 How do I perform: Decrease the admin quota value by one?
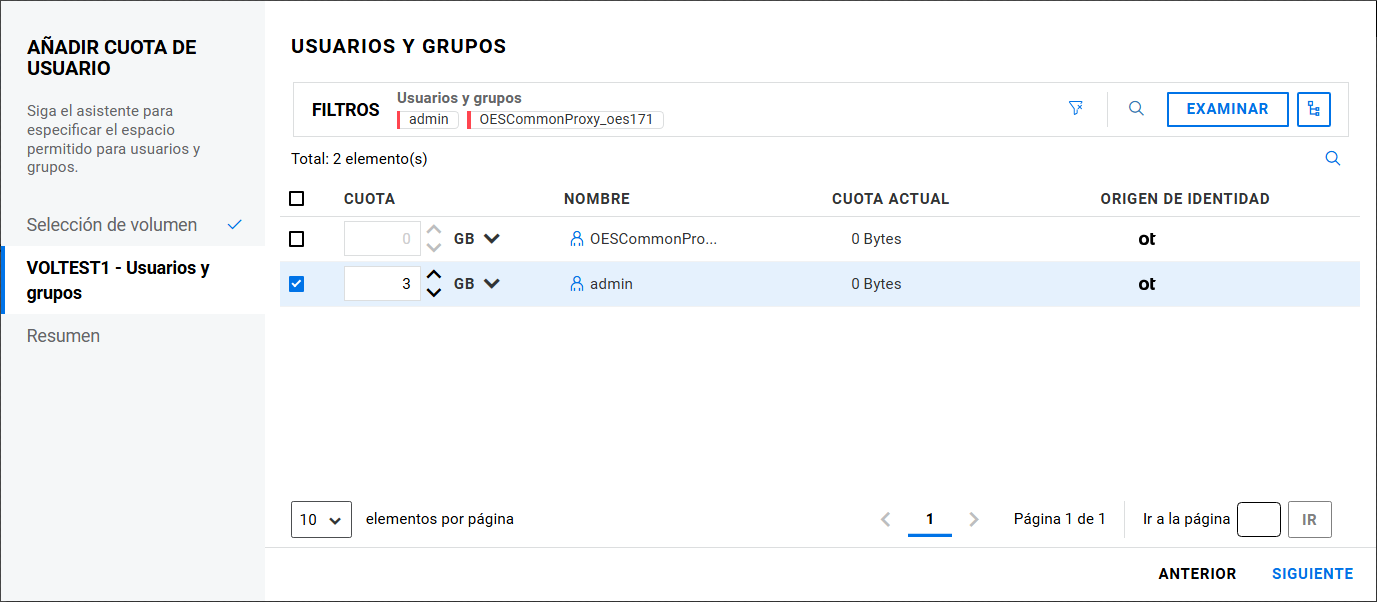[x=434, y=292]
